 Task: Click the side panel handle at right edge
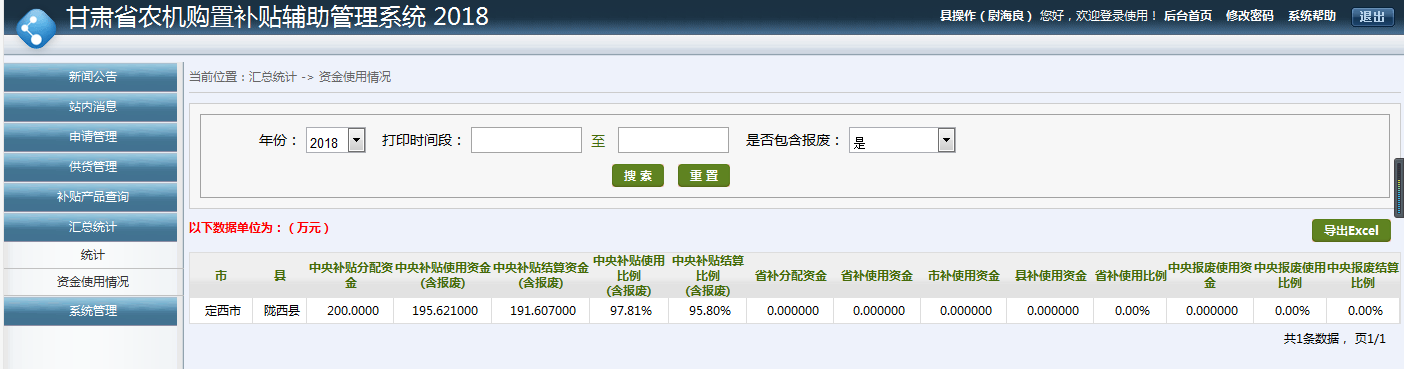pos(1398,188)
